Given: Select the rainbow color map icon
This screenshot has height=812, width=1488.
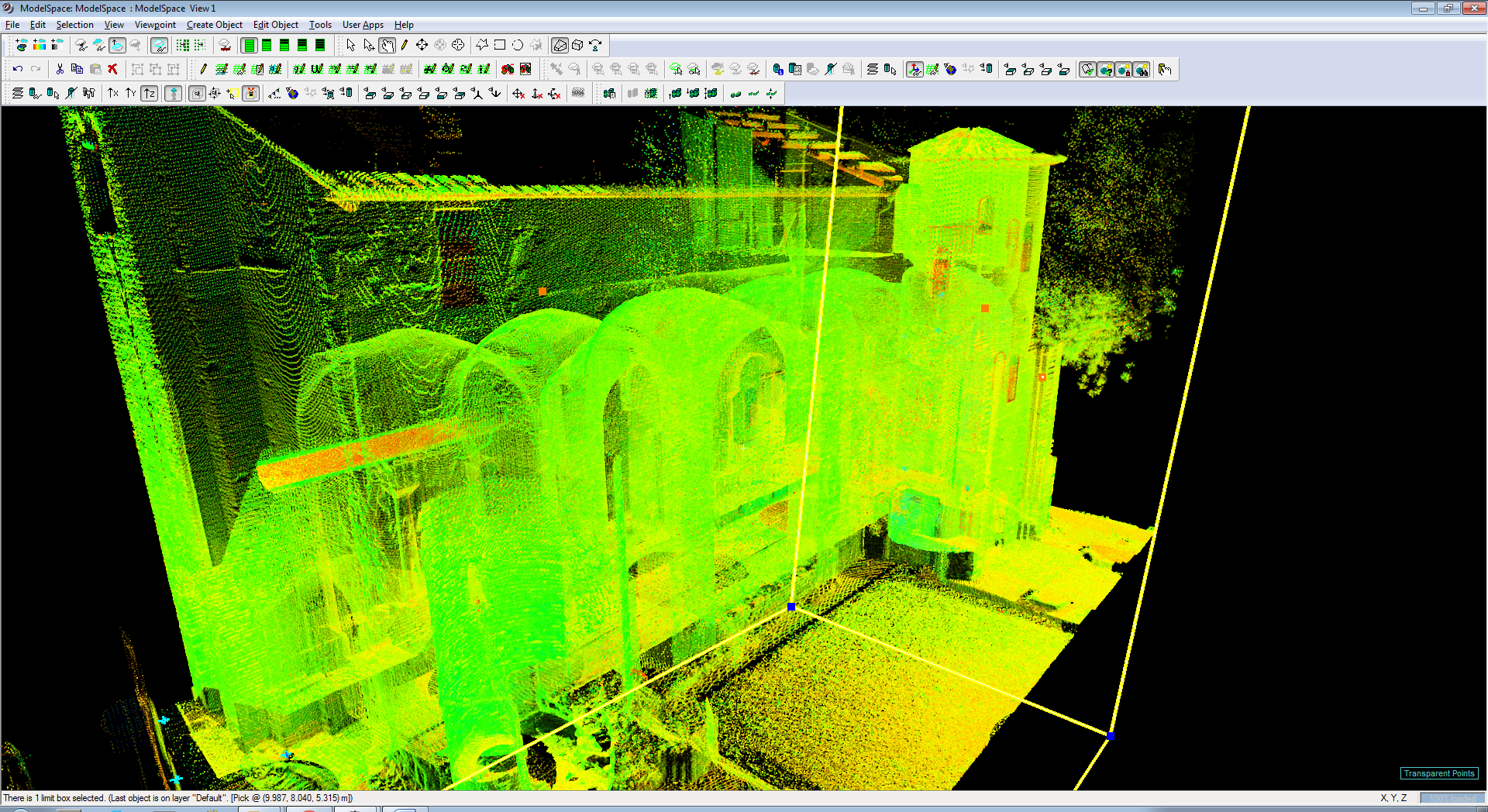Looking at the screenshot, I should [39, 45].
